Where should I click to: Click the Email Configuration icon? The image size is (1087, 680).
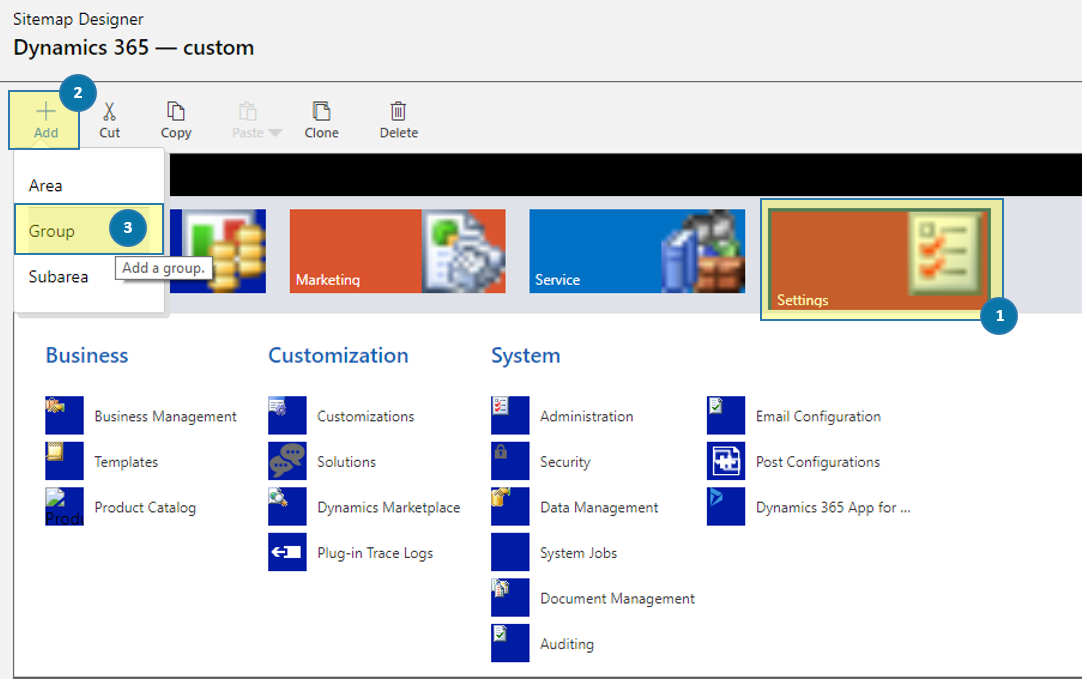726,415
